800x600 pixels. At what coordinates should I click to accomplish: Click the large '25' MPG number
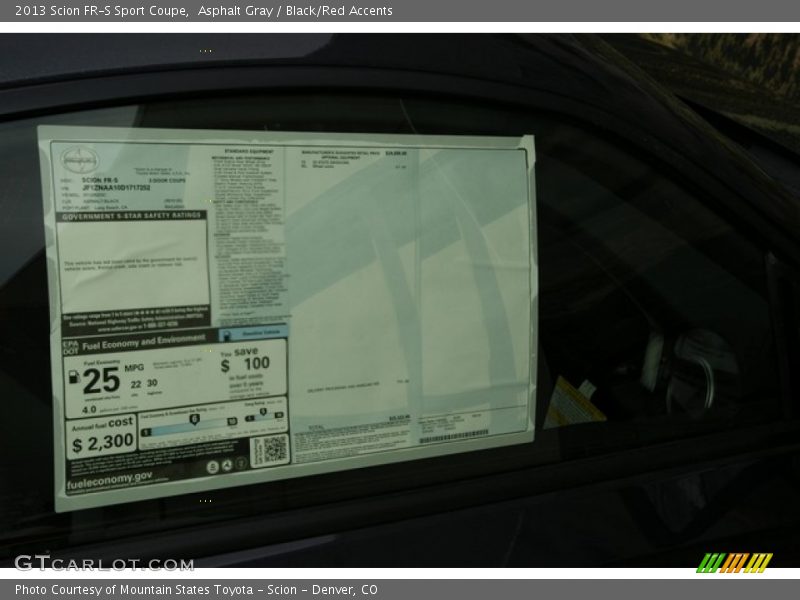coord(101,381)
